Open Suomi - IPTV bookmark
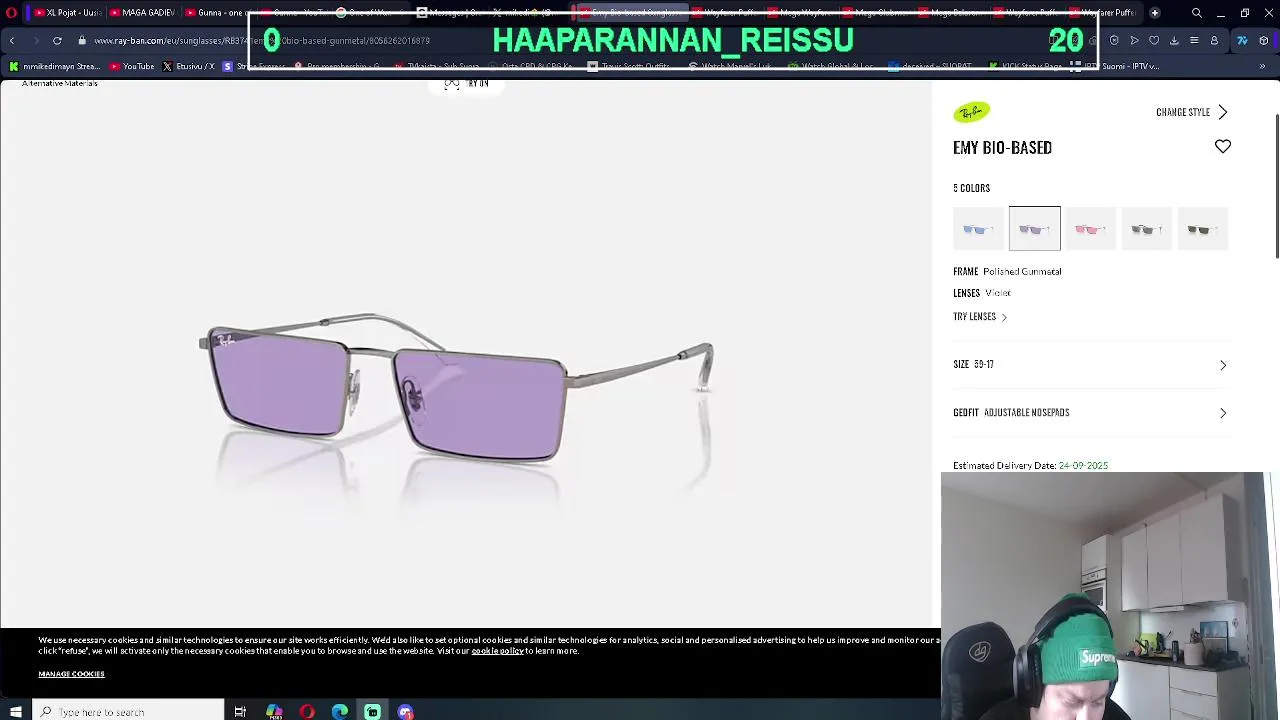The width and height of the screenshot is (1280, 720). 1115,66
